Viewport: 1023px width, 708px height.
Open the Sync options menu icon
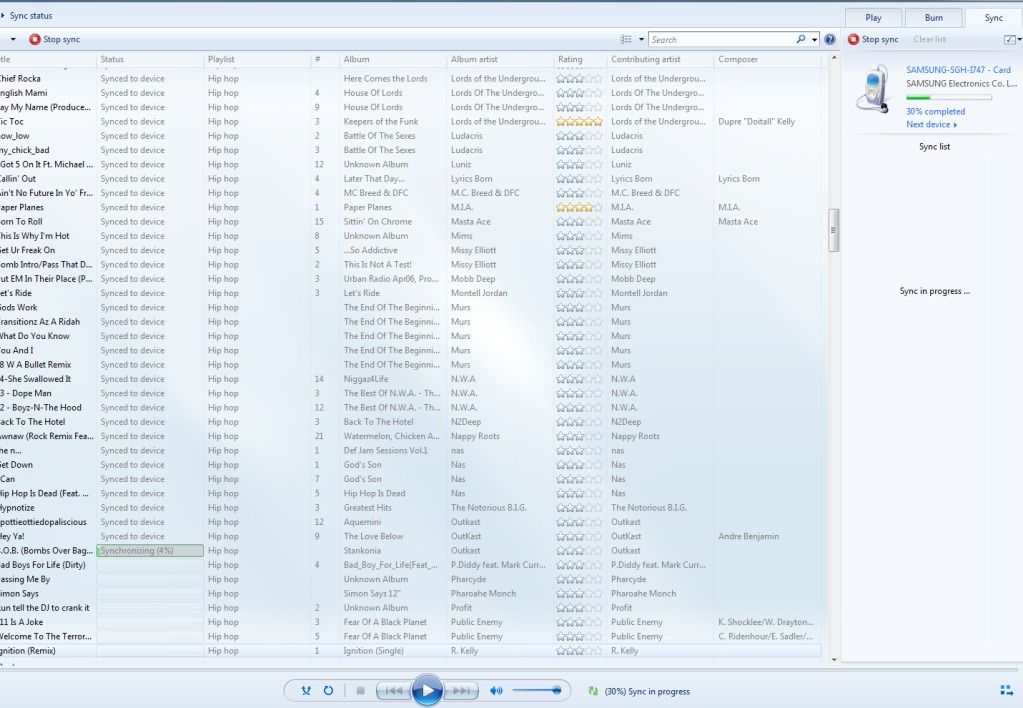1010,40
